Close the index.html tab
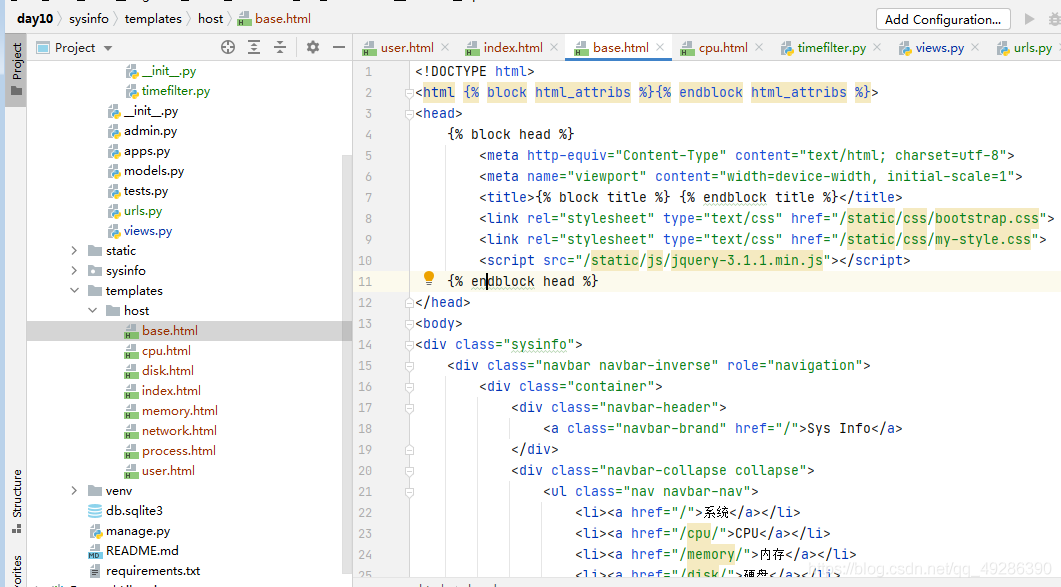Viewport: 1061px width, 587px height. click(x=554, y=47)
